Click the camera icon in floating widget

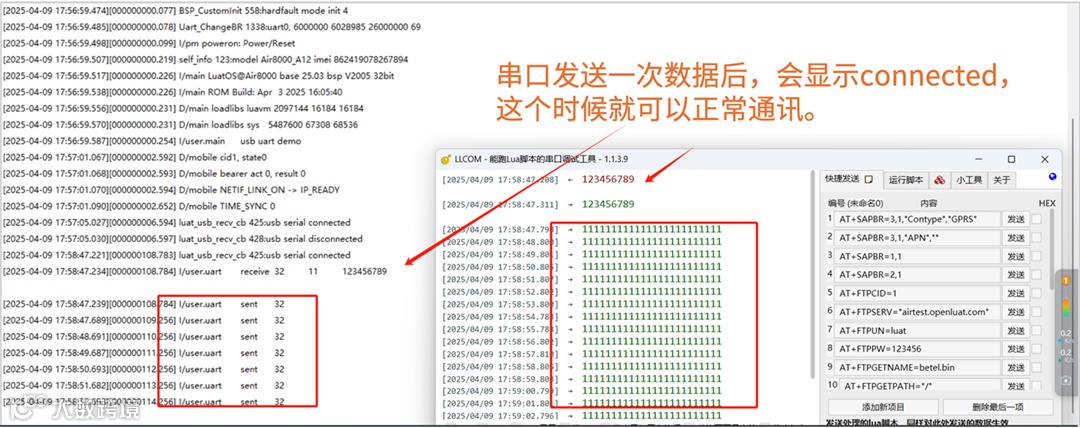click(1065, 380)
